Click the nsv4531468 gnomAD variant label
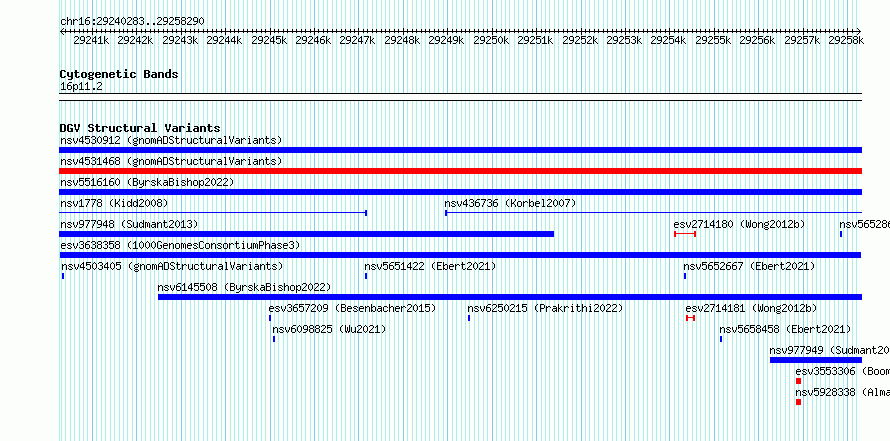890x441 pixels. pyautogui.click(x=171, y=161)
